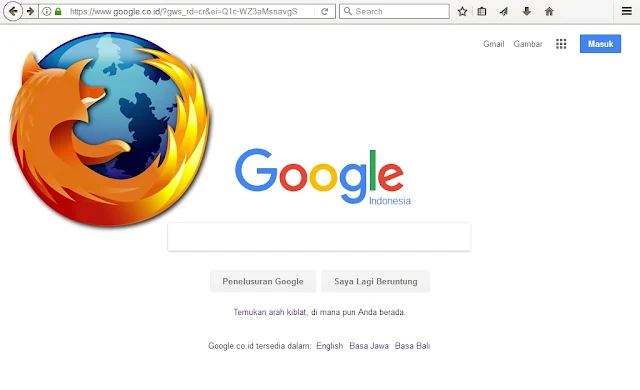Focus the browser Search field

click(x=394, y=11)
